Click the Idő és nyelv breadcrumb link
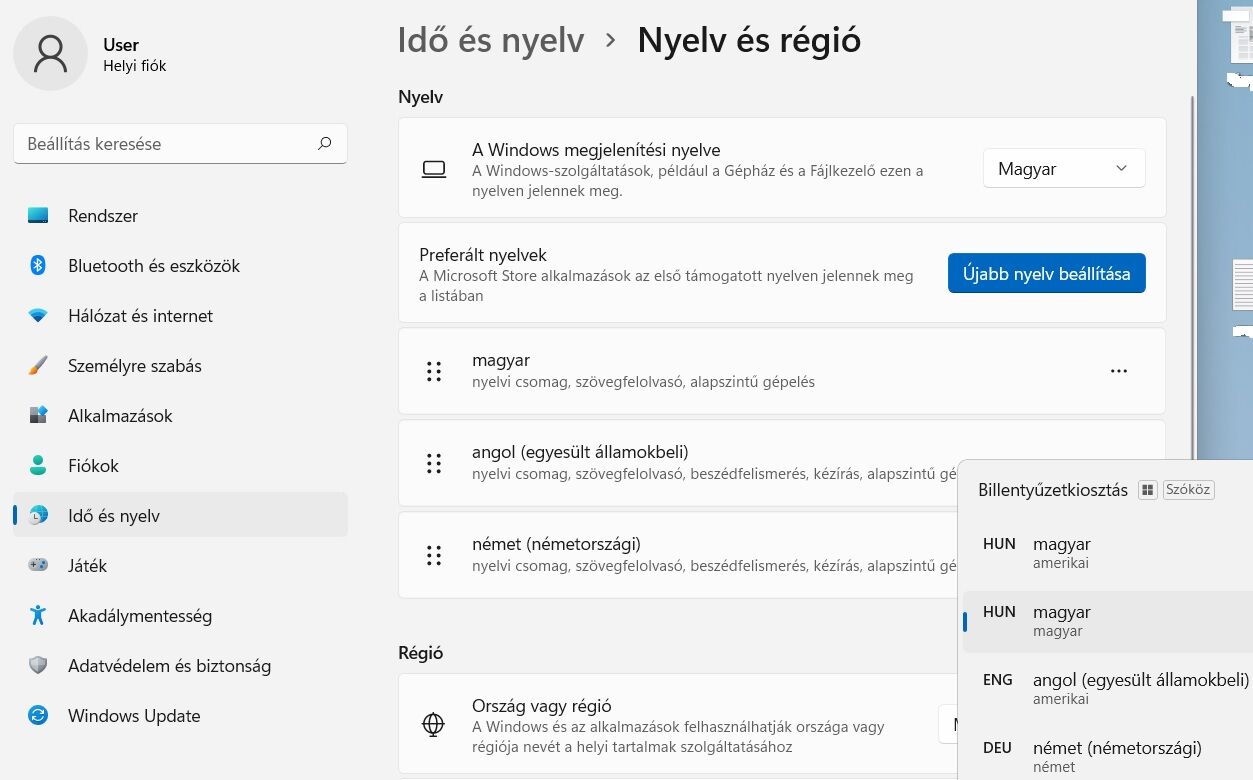This screenshot has width=1253, height=780. pyautogui.click(x=491, y=41)
